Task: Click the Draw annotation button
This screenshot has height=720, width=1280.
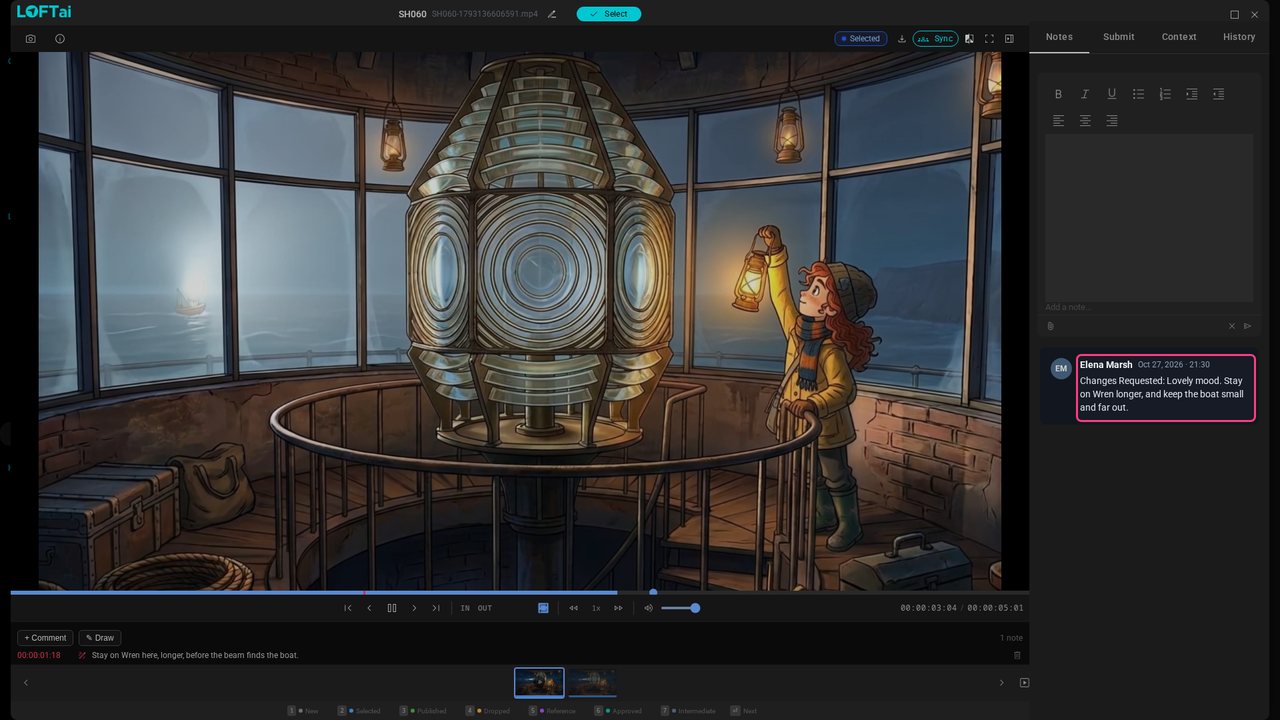Action: click(100, 638)
